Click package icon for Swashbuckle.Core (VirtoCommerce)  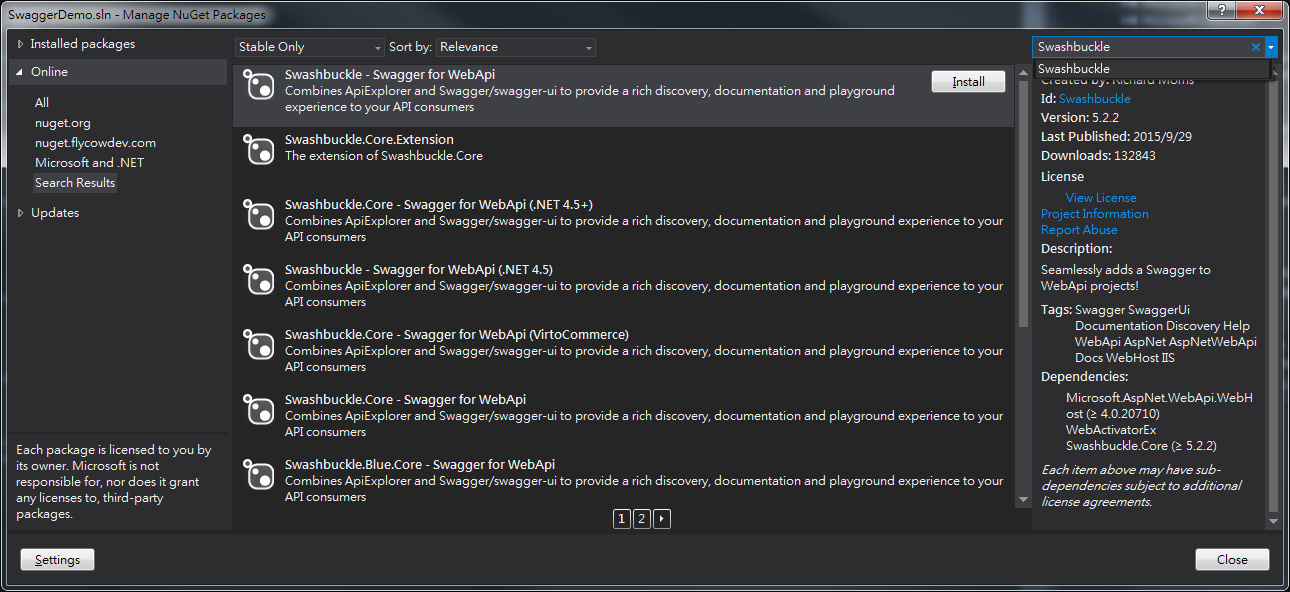[x=259, y=346]
